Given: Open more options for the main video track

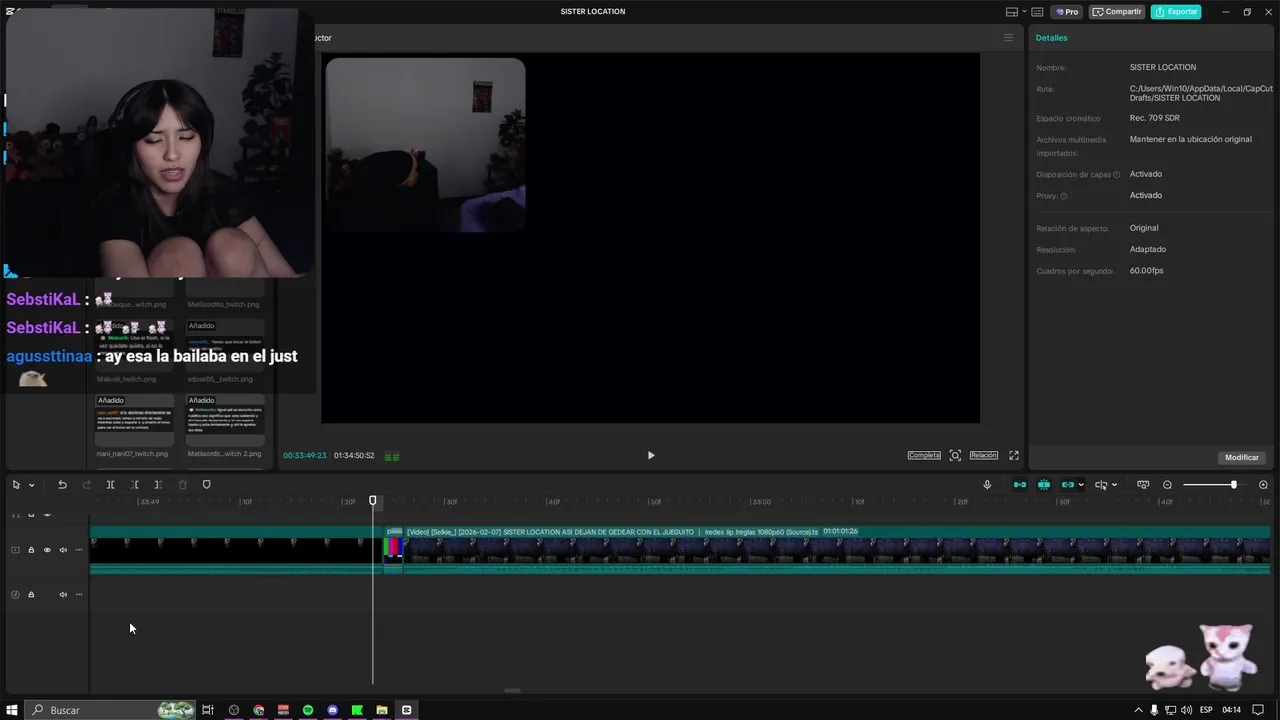Looking at the screenshot, I should point(79,550).
